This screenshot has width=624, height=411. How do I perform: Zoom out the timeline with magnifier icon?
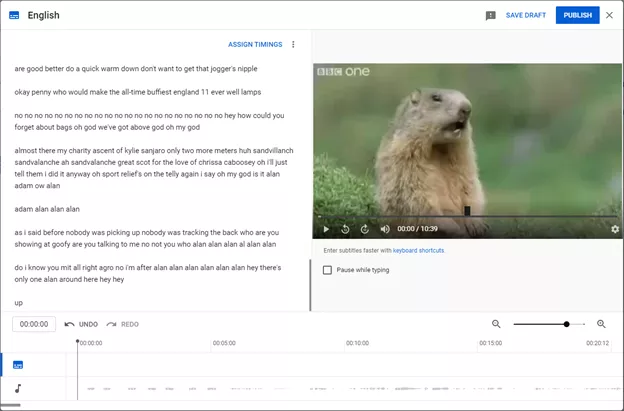coord(496,324)
